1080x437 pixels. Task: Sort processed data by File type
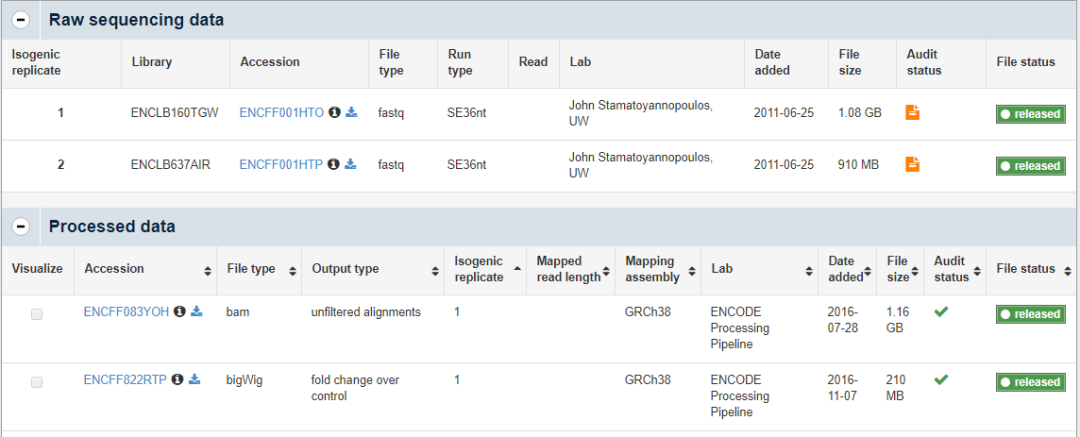pyautogui.click(x=258, y=270)
